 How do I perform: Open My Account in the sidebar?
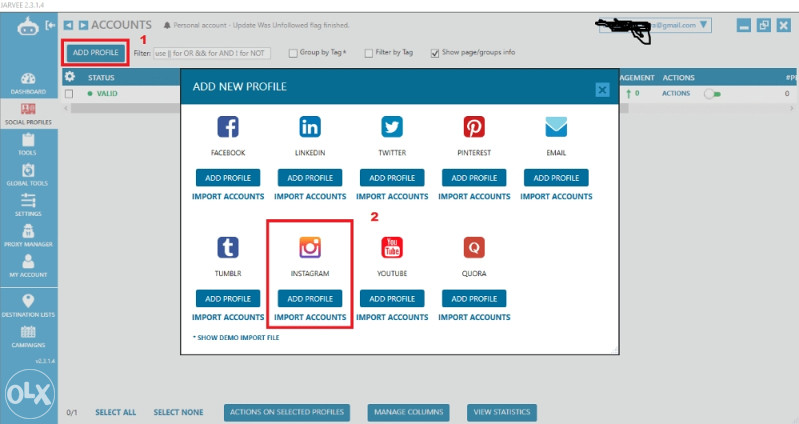pyautogui.click(x=28, y=267)
